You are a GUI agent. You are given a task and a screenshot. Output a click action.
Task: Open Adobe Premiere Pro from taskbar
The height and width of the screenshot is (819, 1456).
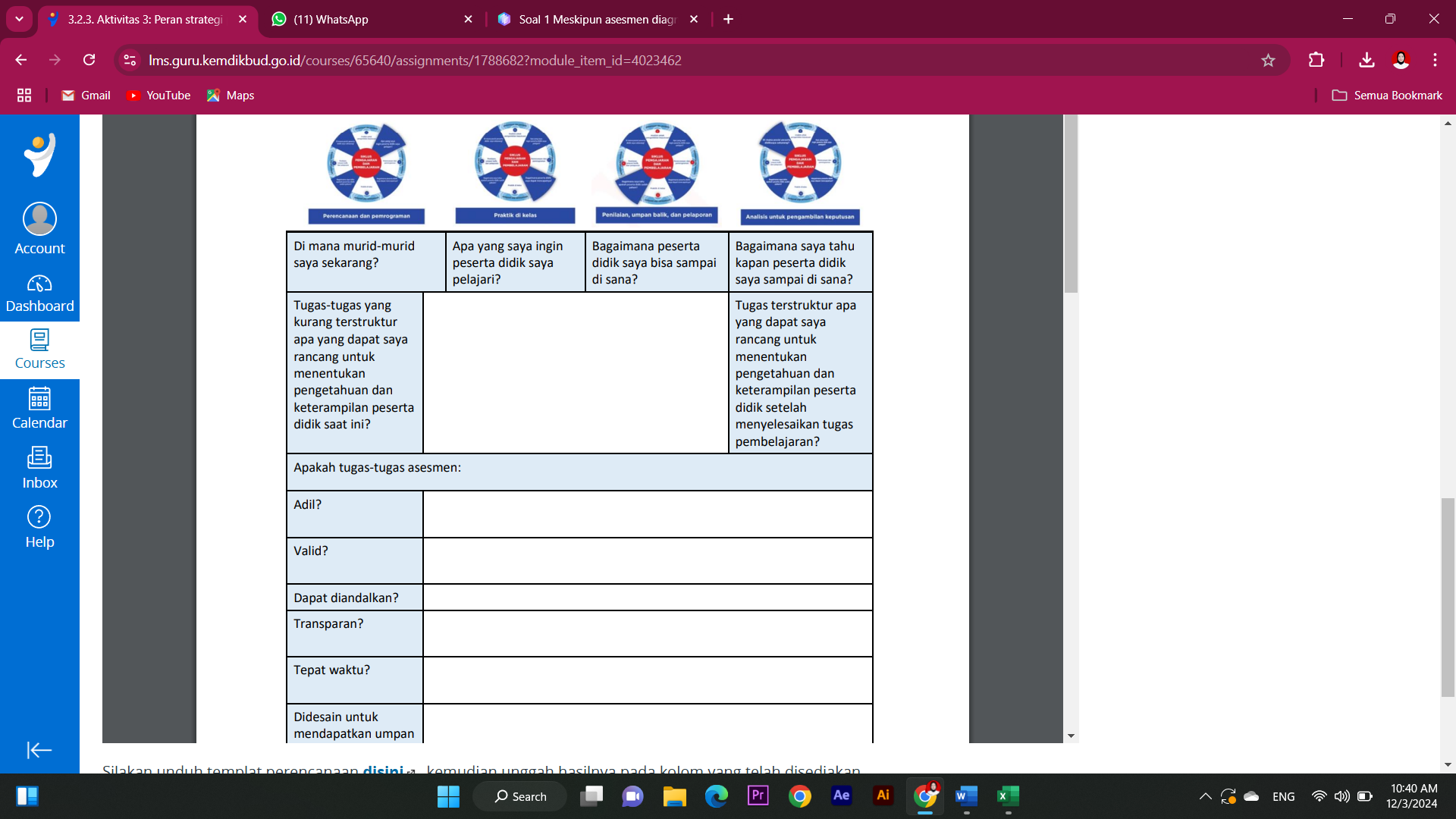pos(758,796)
